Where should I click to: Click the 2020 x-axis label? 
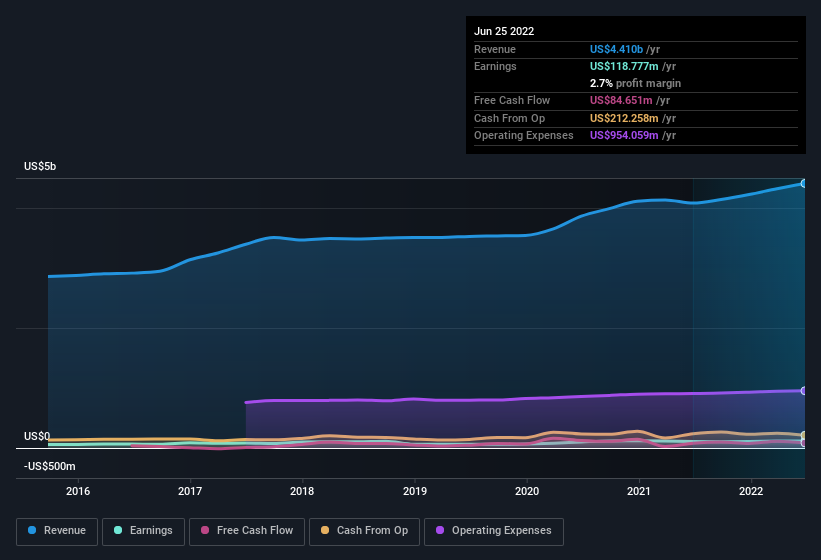[x=527, y=491]
